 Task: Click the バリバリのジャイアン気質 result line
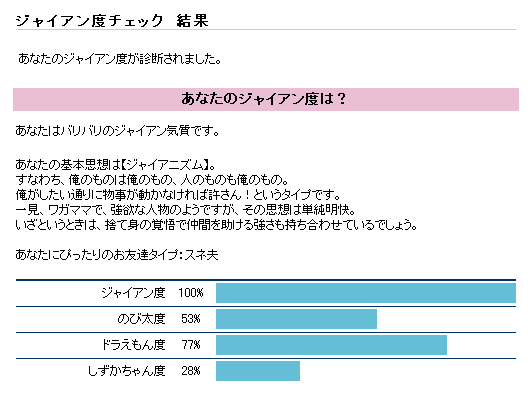coord(117,131)
